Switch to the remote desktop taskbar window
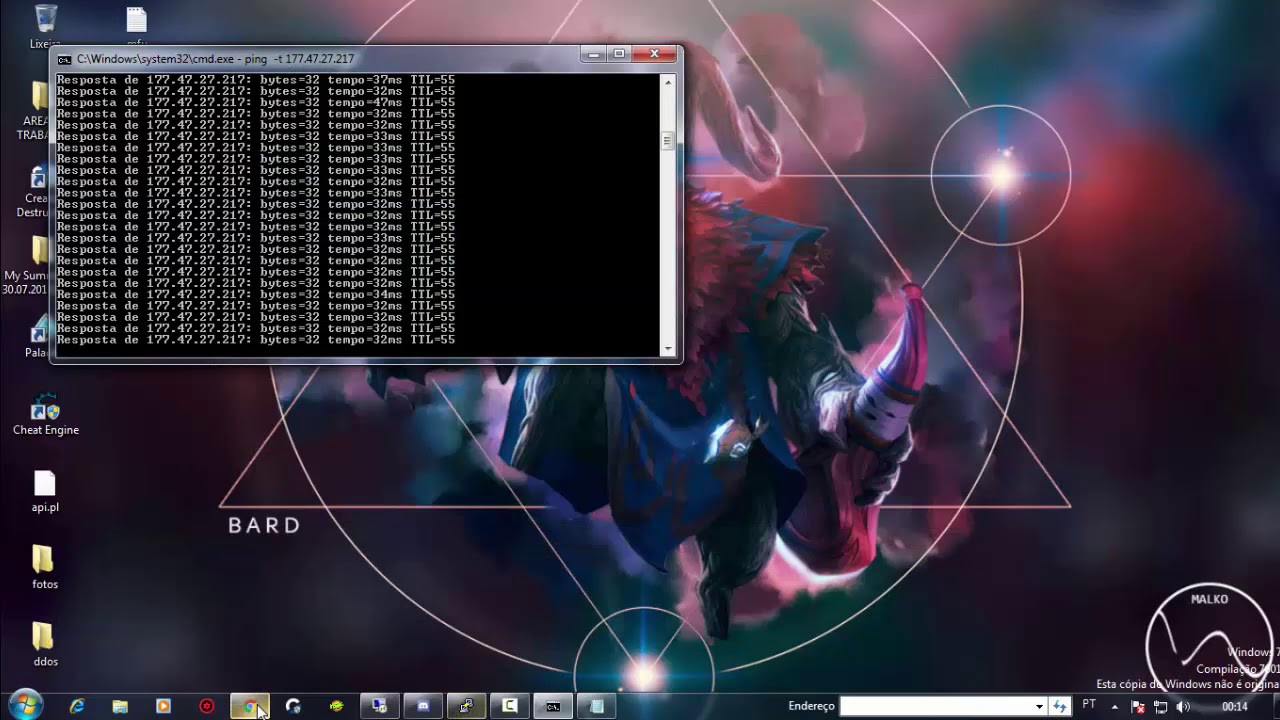 point(380,706)
